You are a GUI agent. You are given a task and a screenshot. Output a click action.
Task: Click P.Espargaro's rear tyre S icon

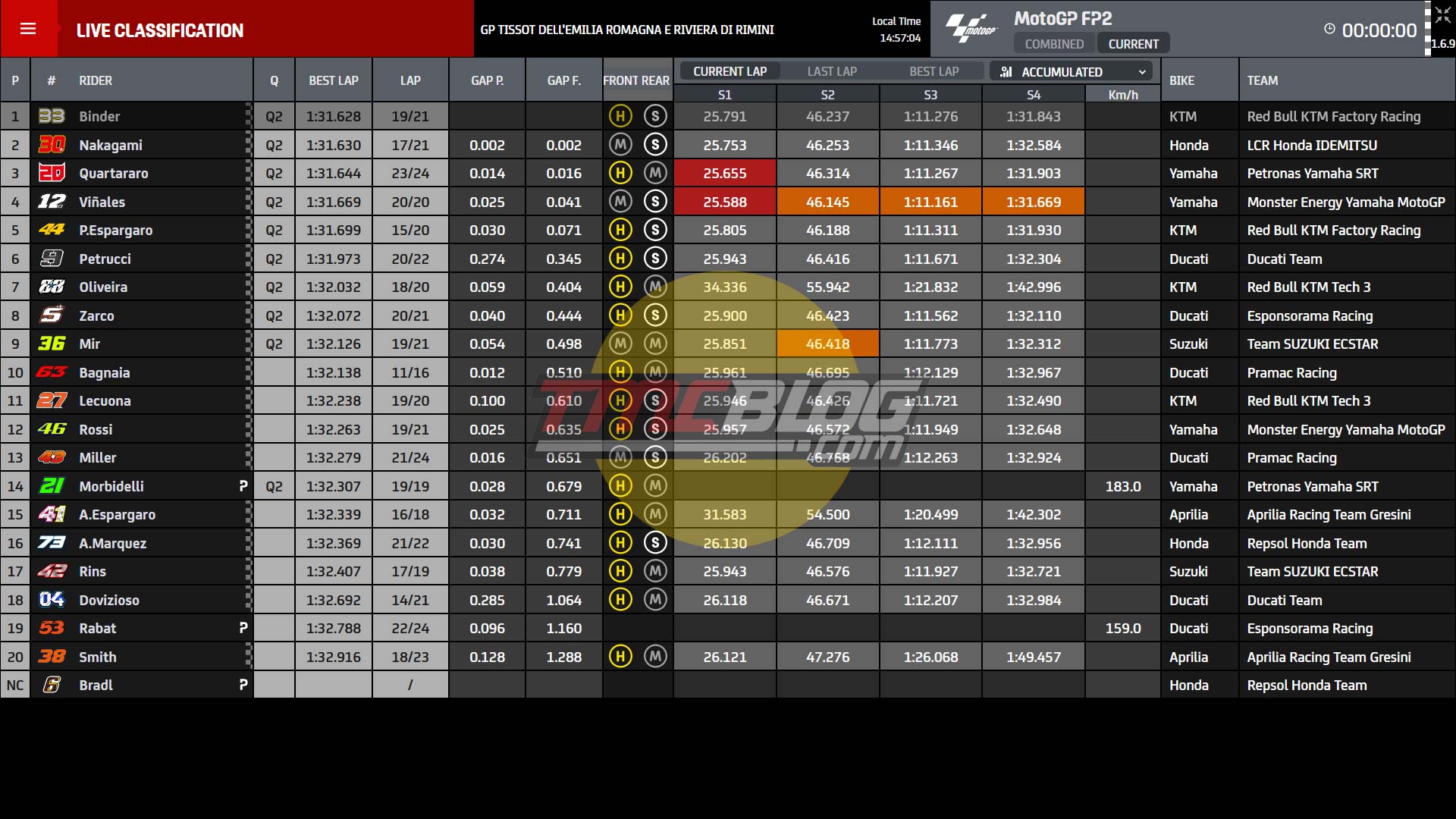pos(655,230)
